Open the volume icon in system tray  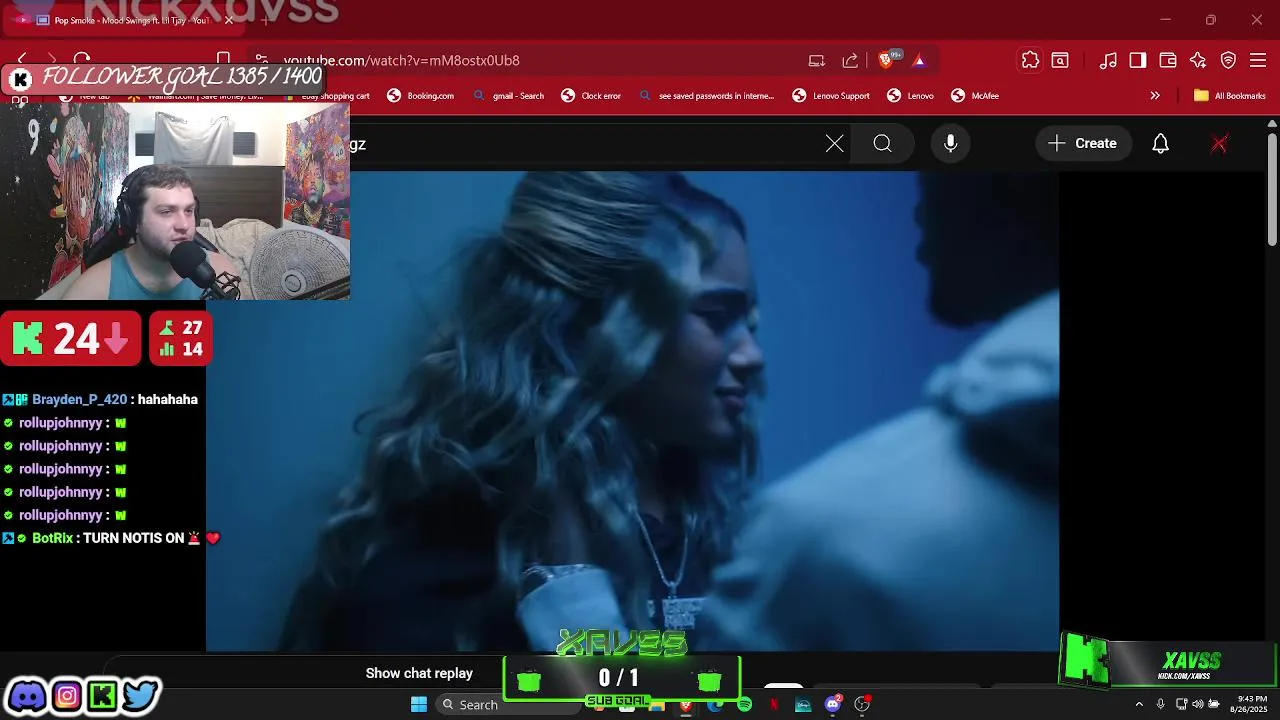coord(1198,704)
